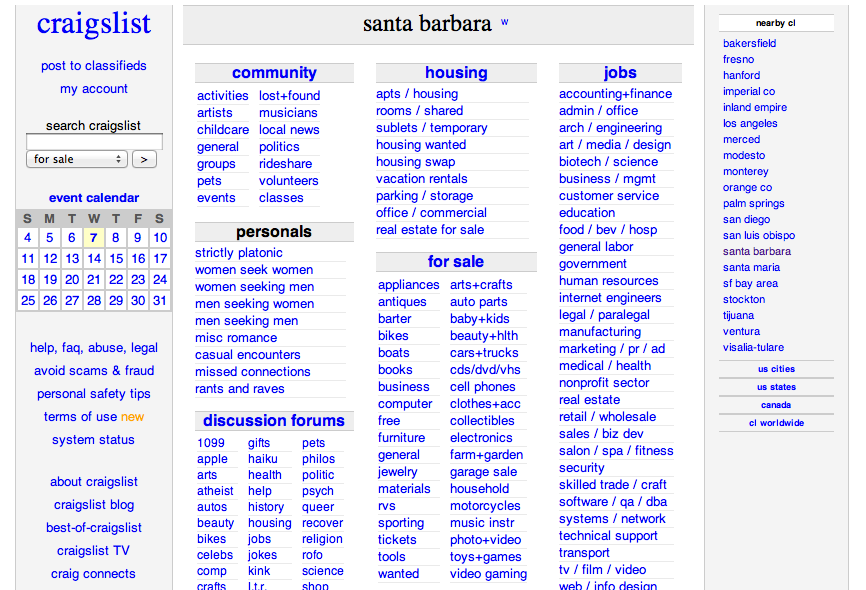Open 'activities' community link

click(223, 96)
